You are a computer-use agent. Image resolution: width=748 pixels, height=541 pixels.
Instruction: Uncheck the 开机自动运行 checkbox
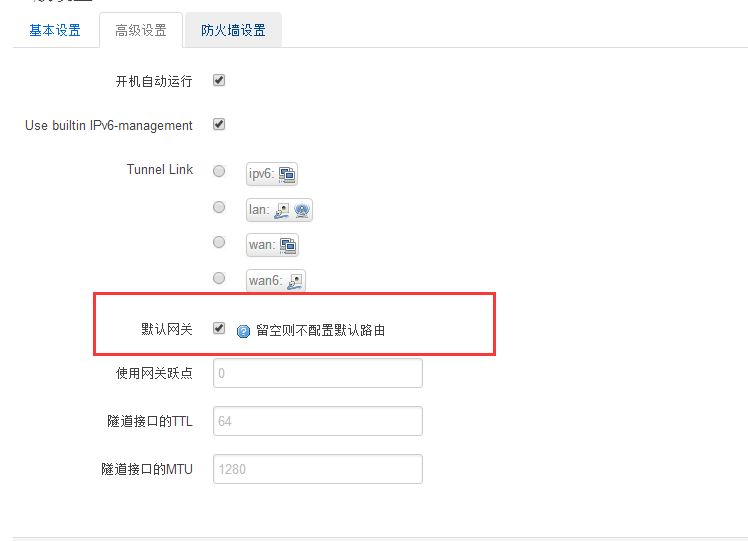[x=219, y=80]
